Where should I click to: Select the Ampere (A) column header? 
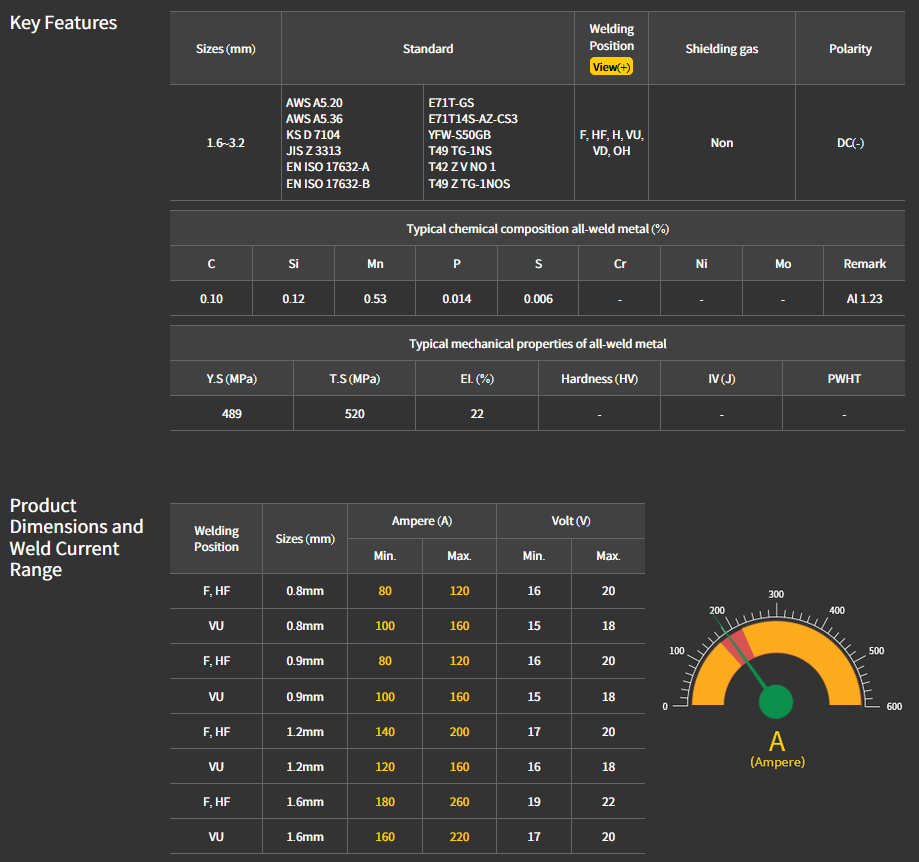[x=422, y=521]
